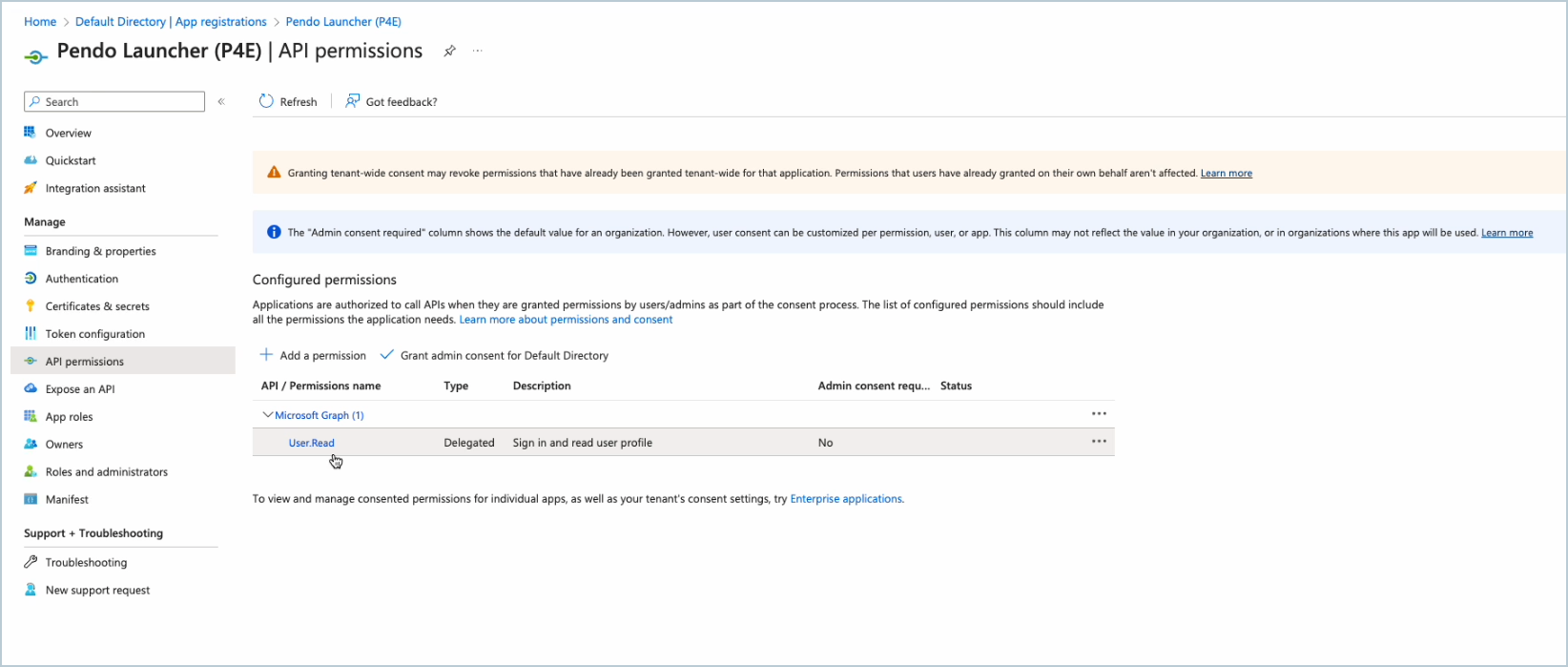Click the Manifest icon

point(30,499)
